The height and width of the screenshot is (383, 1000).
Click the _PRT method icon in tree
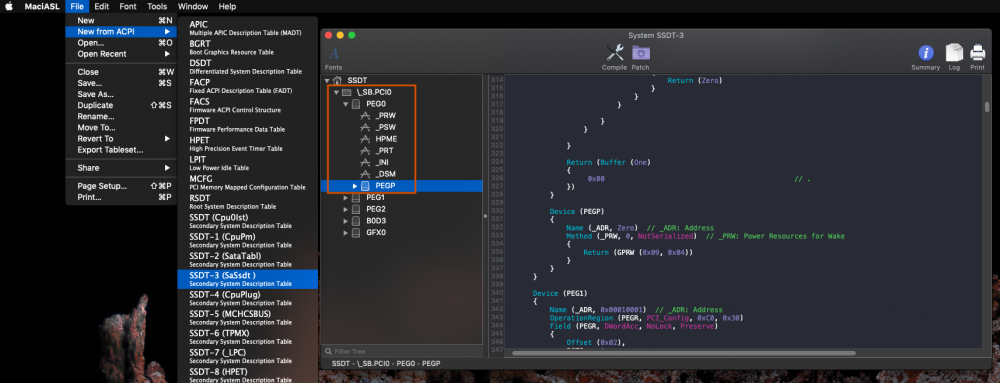click(365, 151)
